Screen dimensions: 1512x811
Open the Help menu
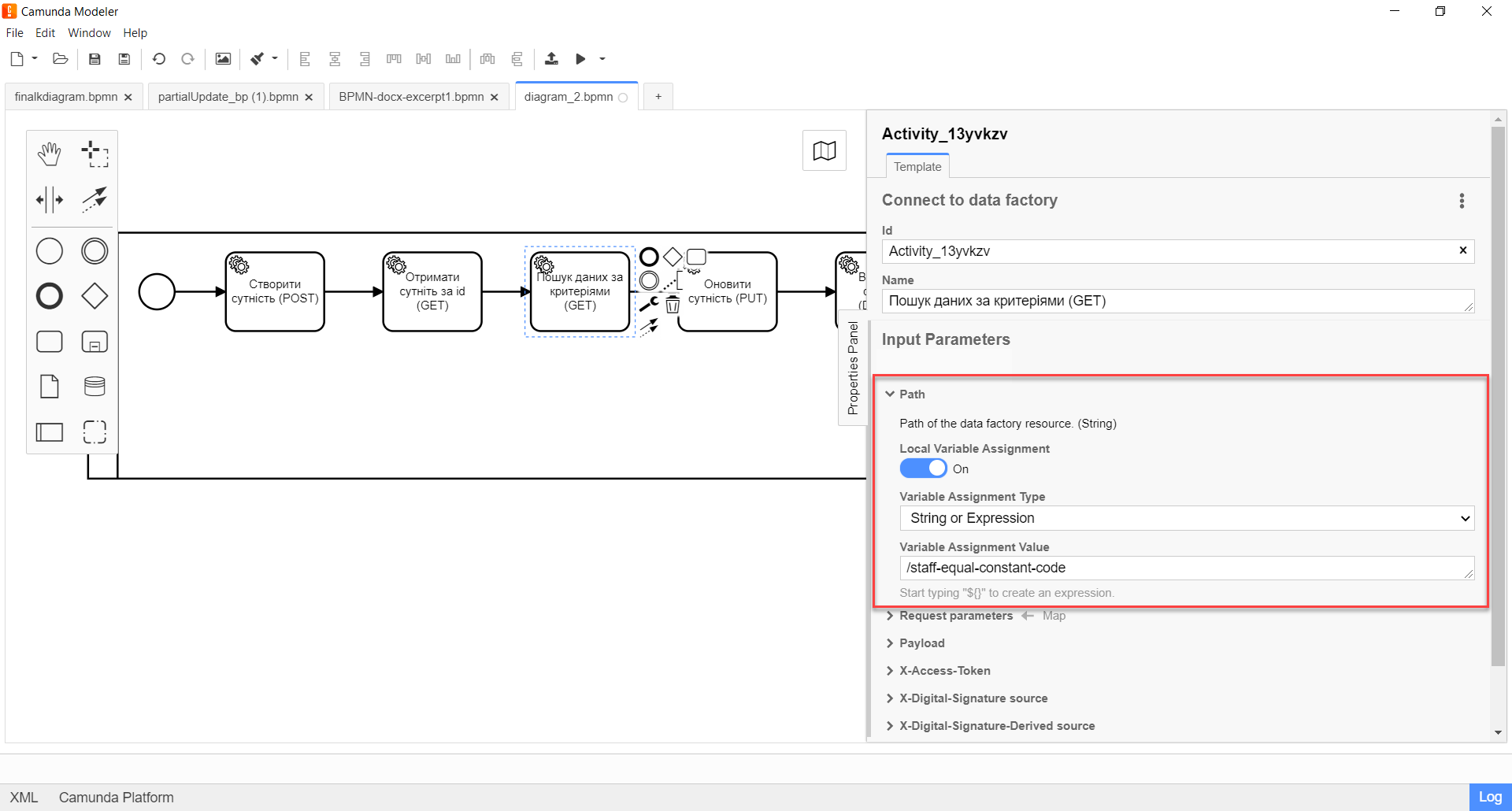[x=135, y=33]
